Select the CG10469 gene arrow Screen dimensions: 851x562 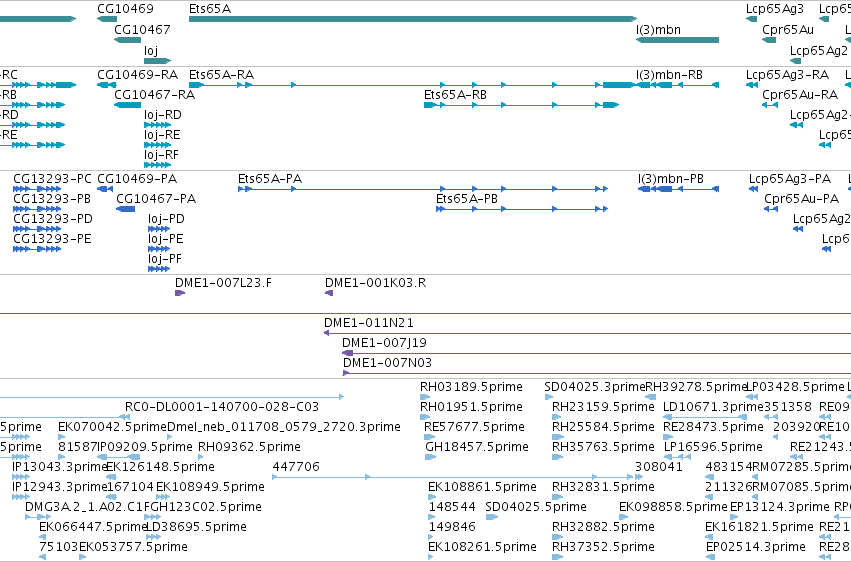click(107, 19)
